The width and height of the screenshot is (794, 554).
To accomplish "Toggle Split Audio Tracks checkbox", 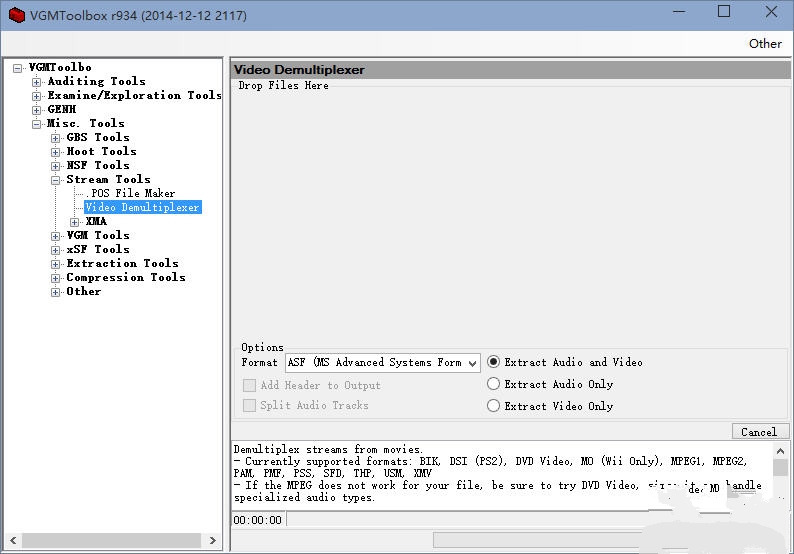I will (x=249, y=406).
